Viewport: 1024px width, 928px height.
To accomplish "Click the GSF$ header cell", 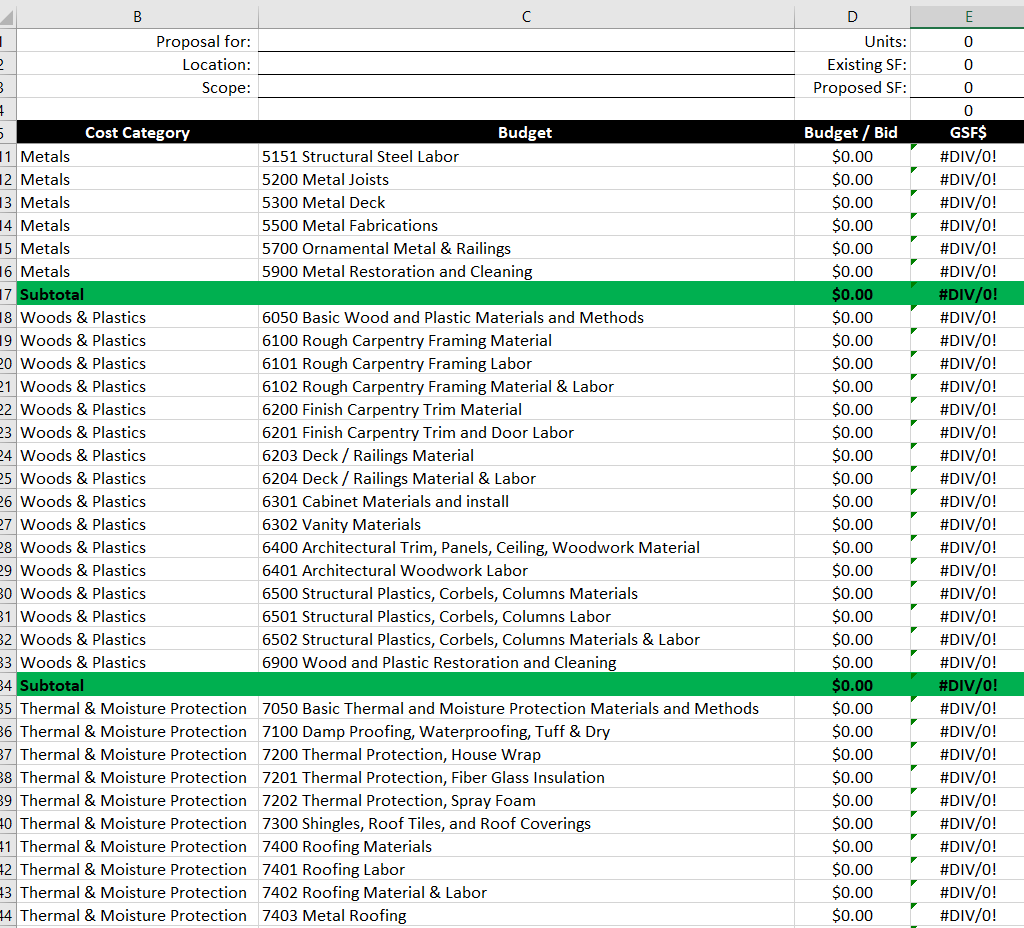I will tap(967, 133).
